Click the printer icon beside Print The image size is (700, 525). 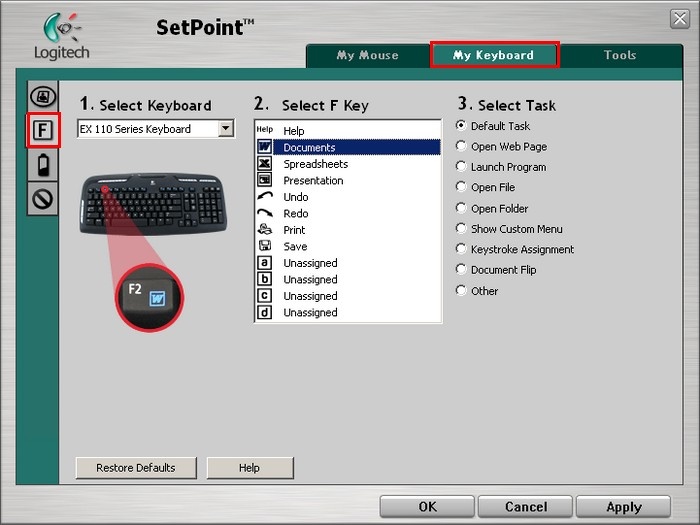pyautogui.click(x=265, y=229)
